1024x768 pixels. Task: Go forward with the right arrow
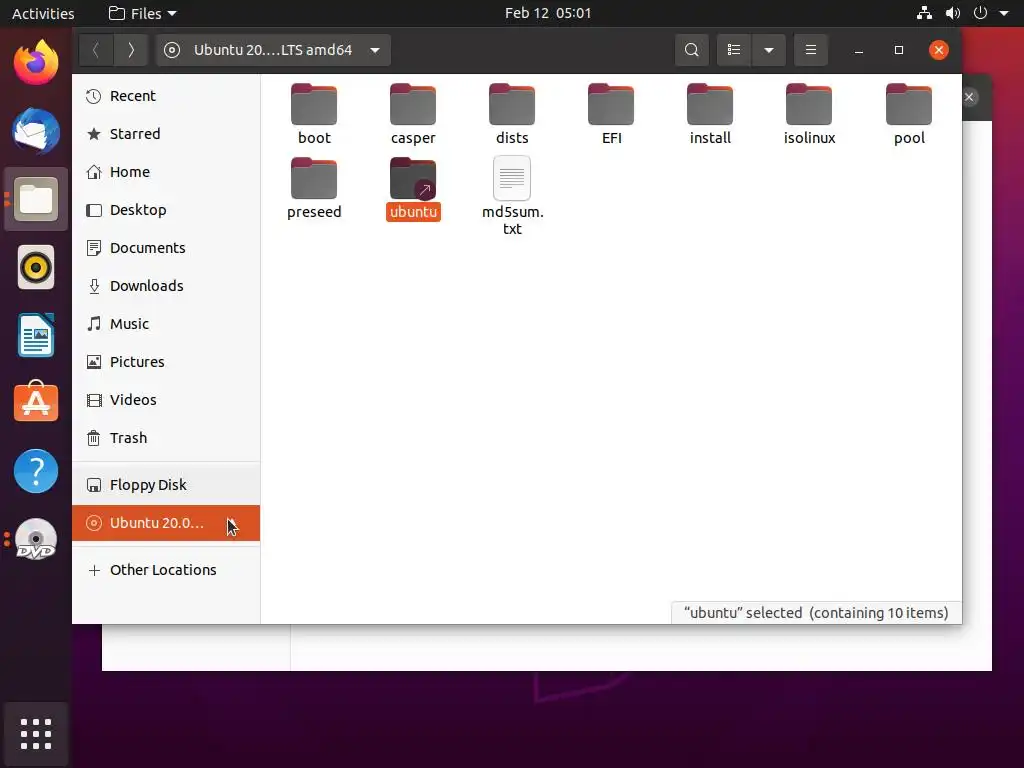pos(131,50)
